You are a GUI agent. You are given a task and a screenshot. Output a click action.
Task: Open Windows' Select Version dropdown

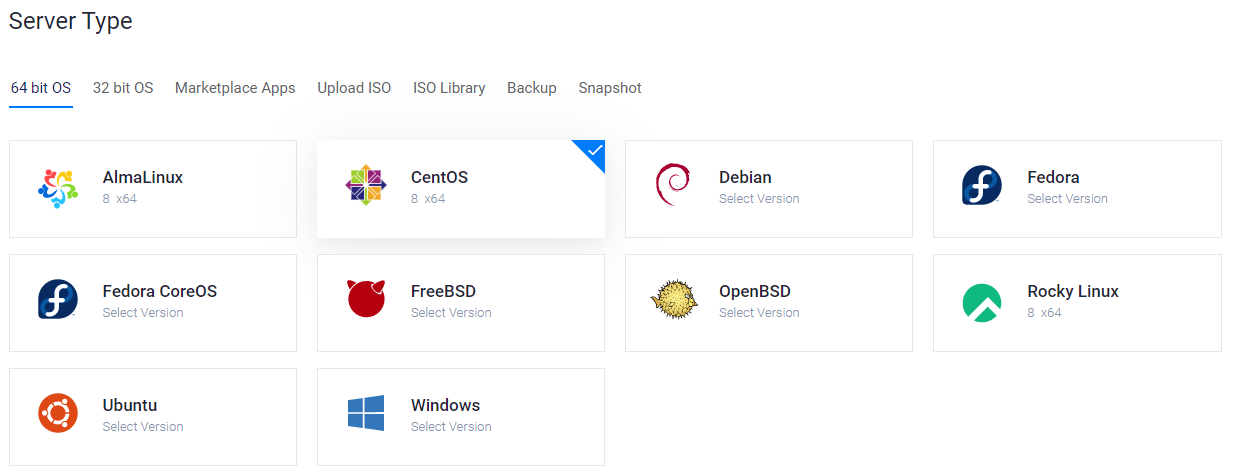click(x=451, y=427)
